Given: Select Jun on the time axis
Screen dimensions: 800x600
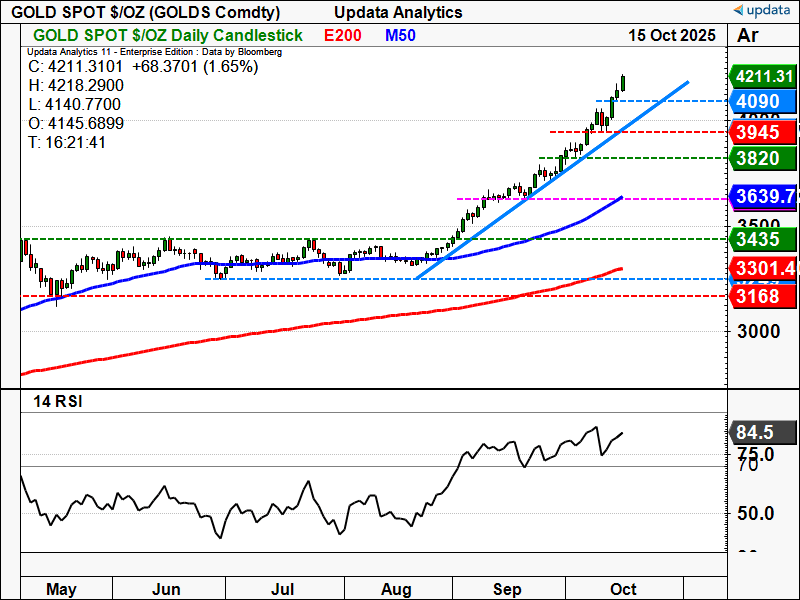Looking at the screenshot, I should pyautogui.click(x=166, y=588).
